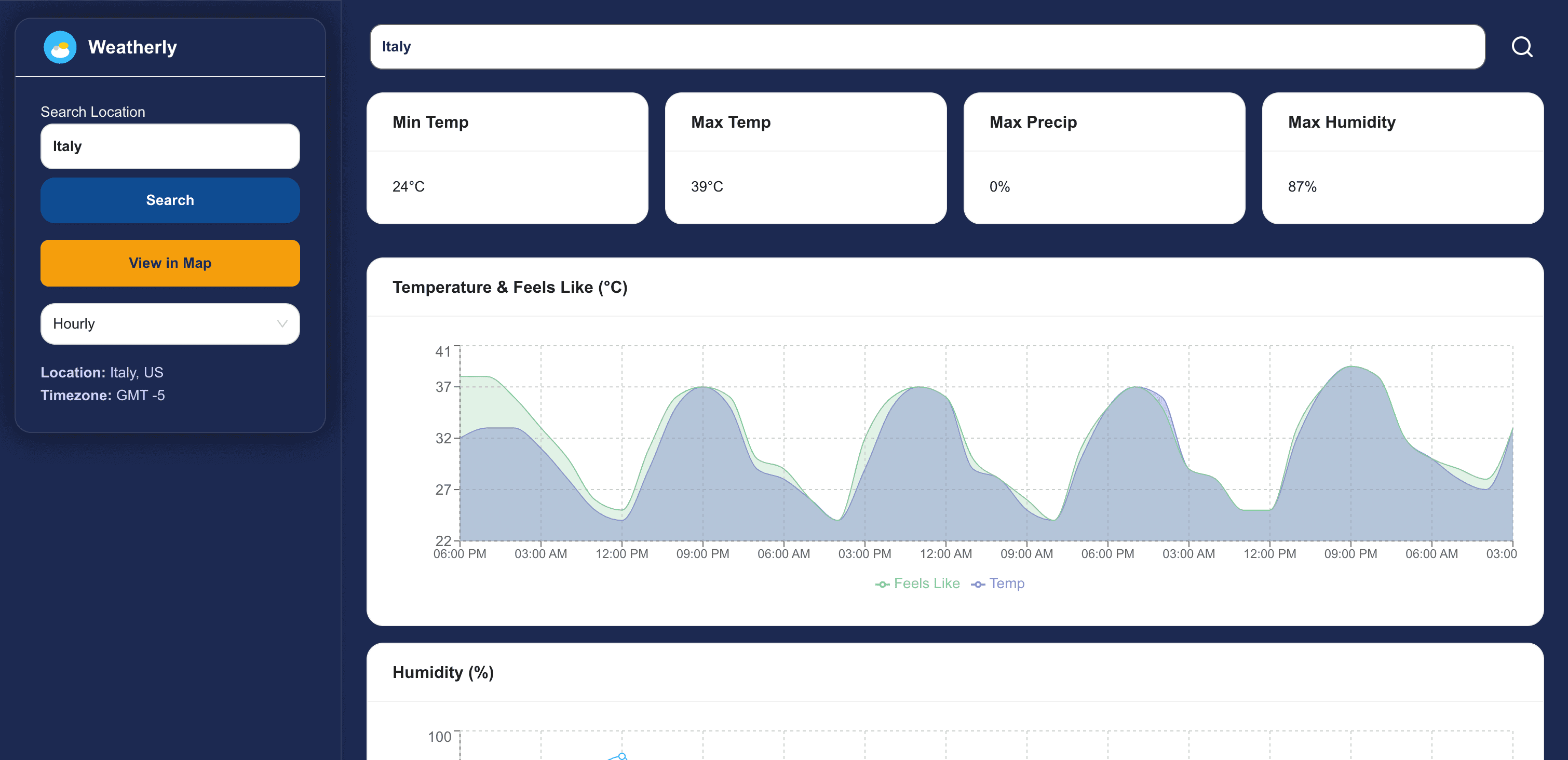Click the Italy field under Search Location
This screenshot has height=760, width=1568.
tap(170, 146)
